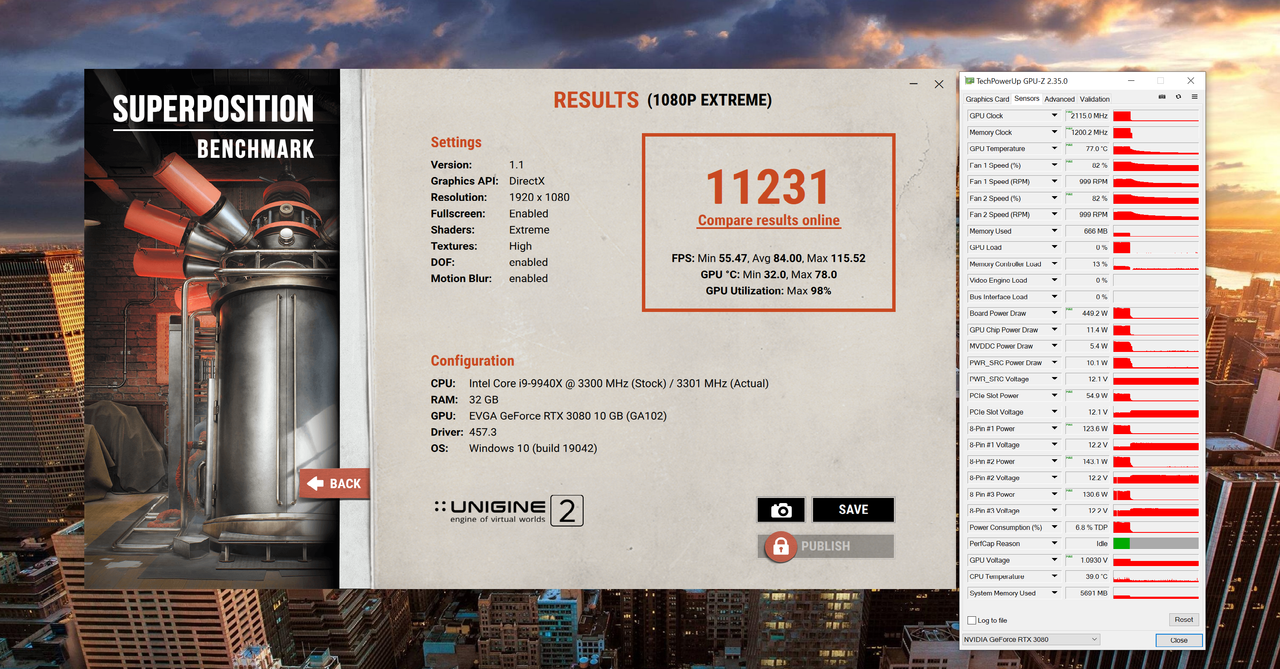
Task: Click the 2115.0 MHz GPU Clock value
Action: point(1087,116)
